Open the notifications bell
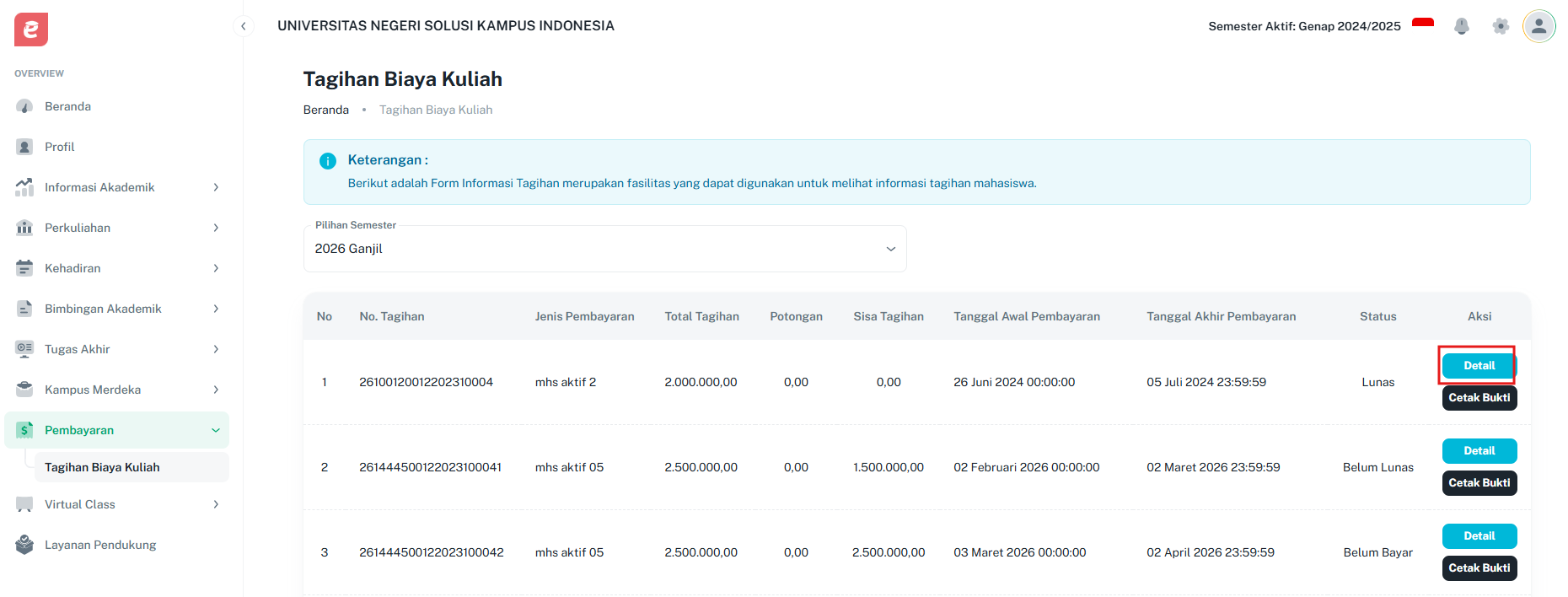The width and height of the screenshot is (1568, 597). [x=1462, y=26]
